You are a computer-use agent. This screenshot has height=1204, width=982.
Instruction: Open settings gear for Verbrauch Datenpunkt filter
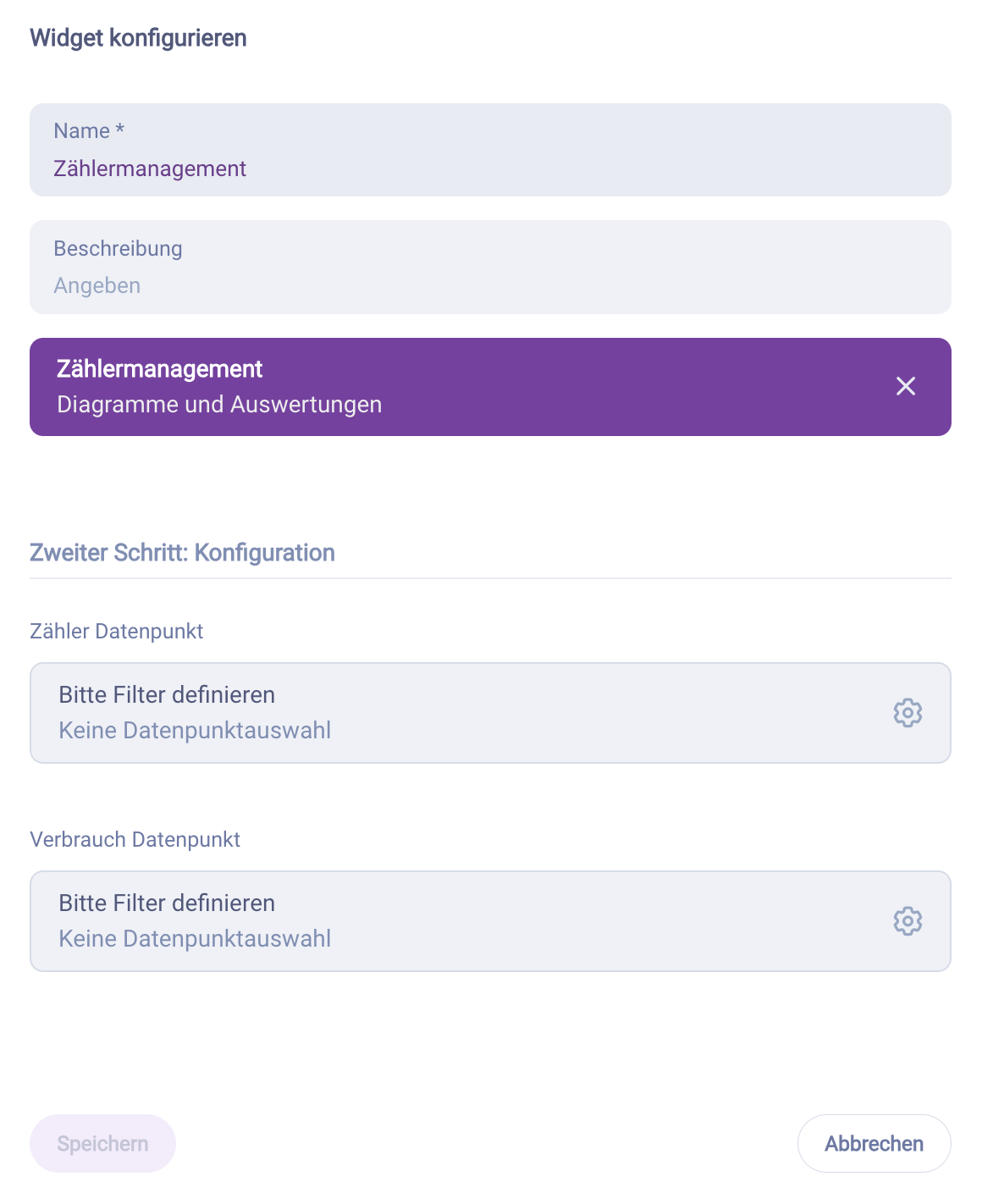pos(908,920)
